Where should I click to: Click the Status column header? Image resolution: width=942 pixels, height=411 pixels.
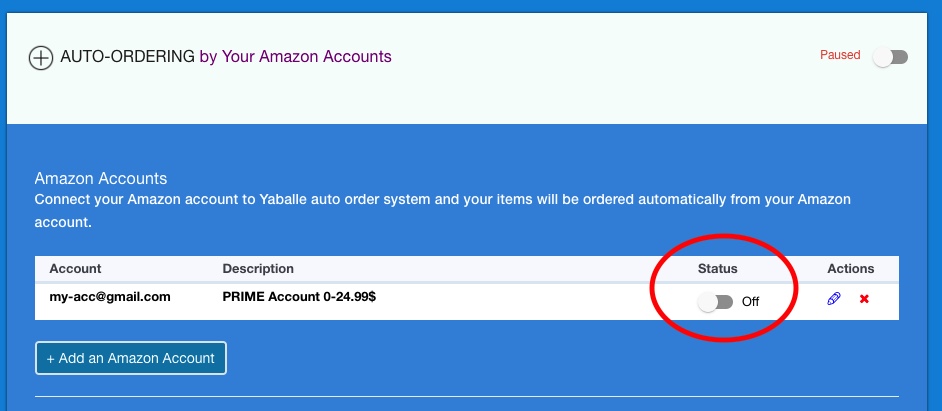(717, 269)
